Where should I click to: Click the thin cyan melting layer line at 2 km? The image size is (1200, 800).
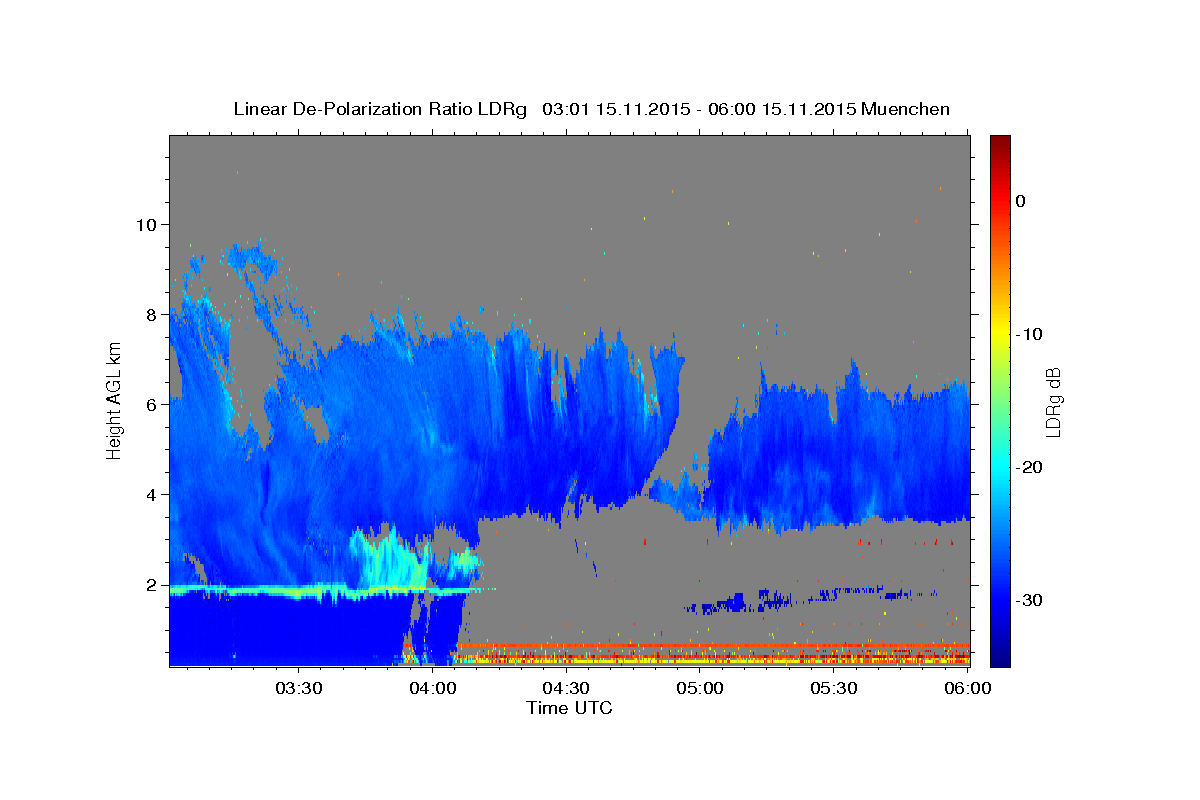[320, 590]
